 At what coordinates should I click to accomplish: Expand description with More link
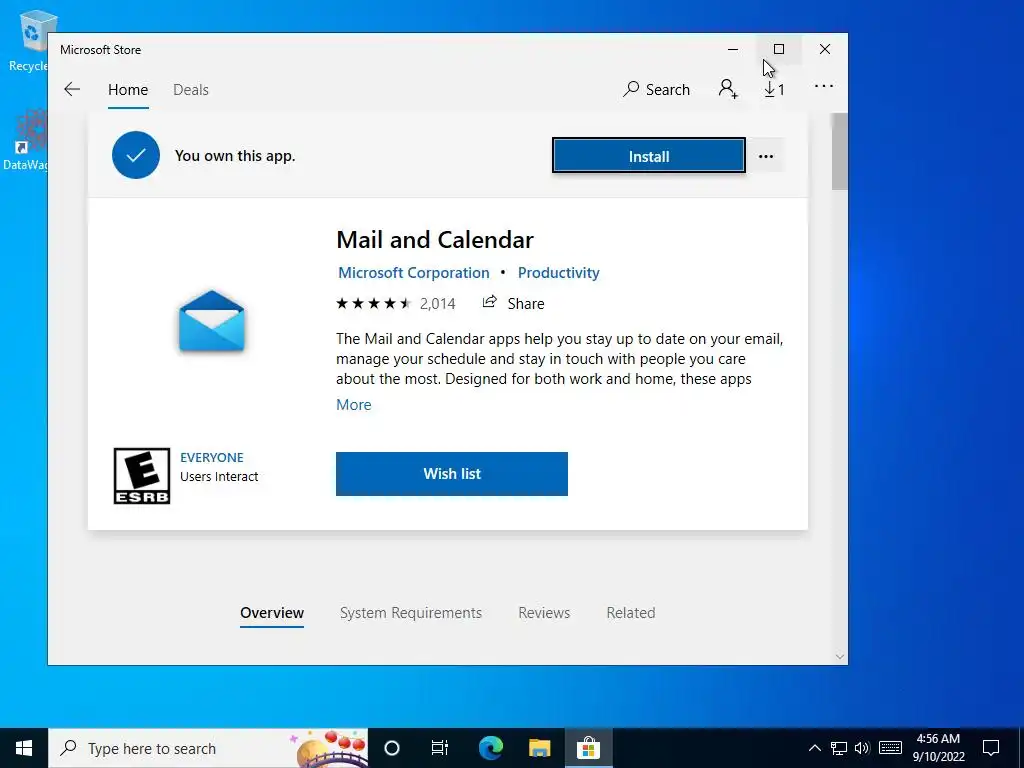click(353, 404)
